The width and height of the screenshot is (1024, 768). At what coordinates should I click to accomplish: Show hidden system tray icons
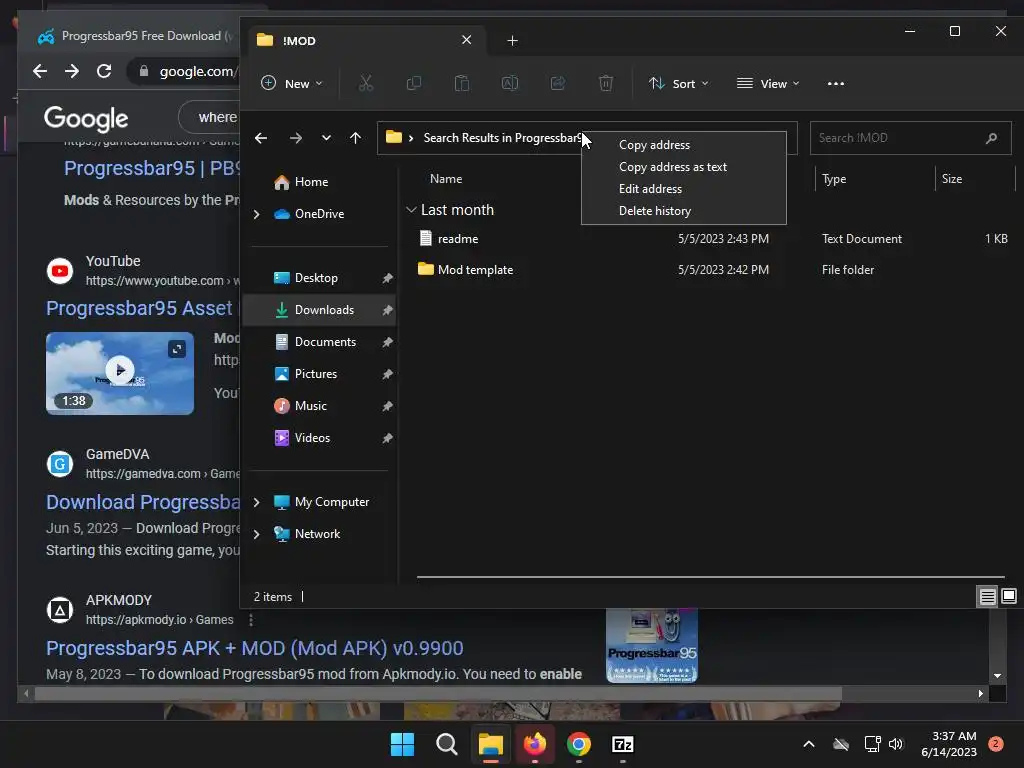point(808,744)
